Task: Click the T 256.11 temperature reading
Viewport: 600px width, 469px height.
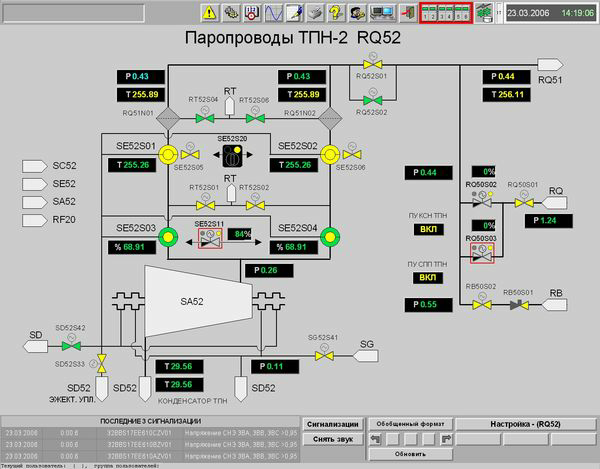Action: [506, 95]
